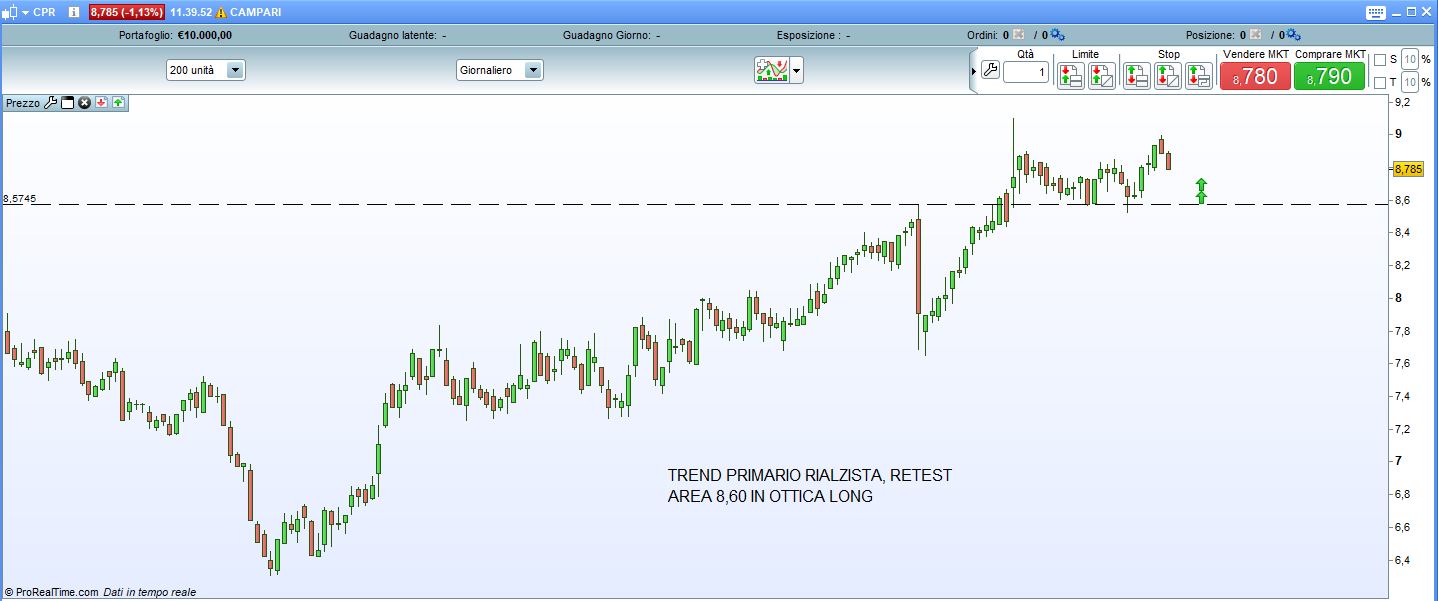Remove the Prezzo panel with X icon

coord(85,102)
